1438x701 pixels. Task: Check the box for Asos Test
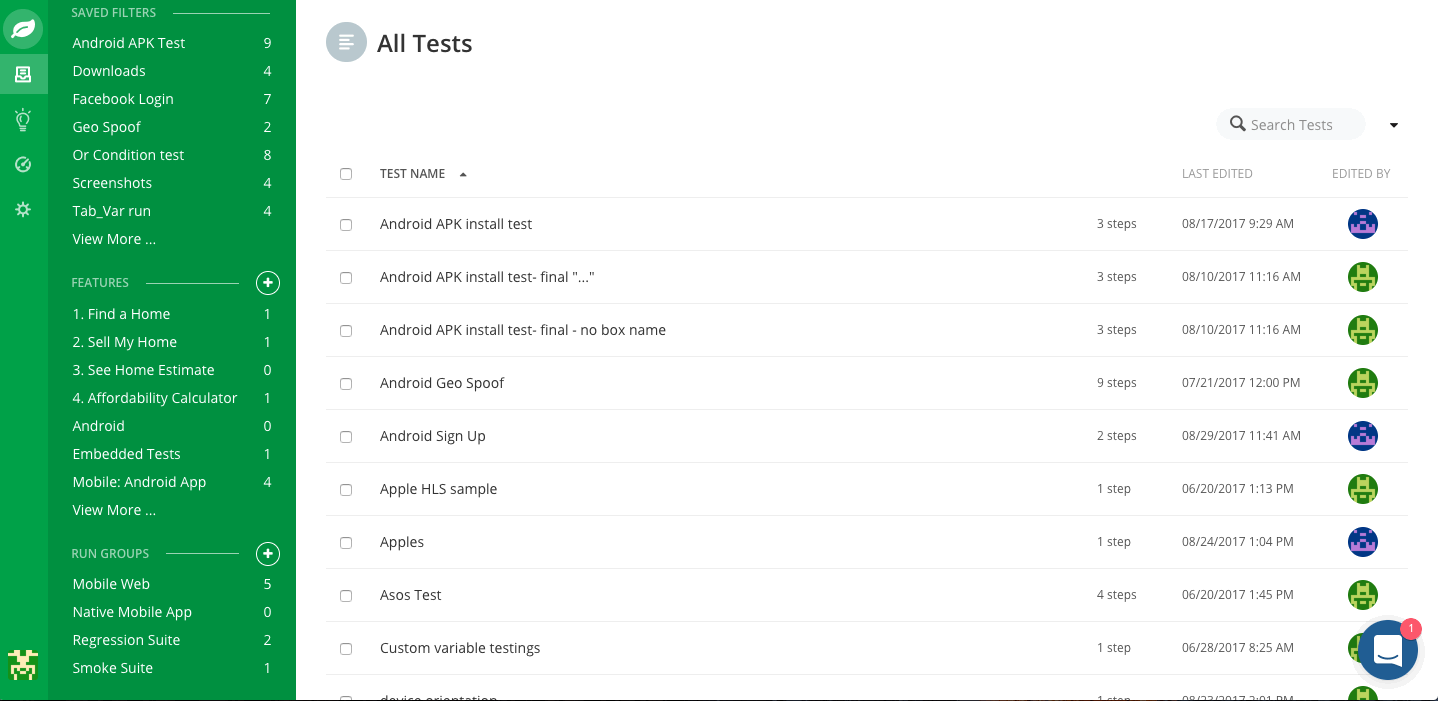tap(346, 596)
